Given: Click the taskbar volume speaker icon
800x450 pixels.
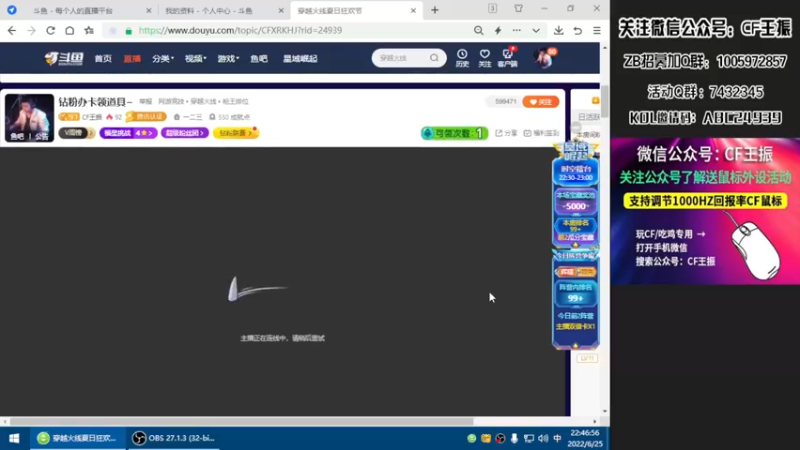Looking at the screenshot, I should point(543,438).
